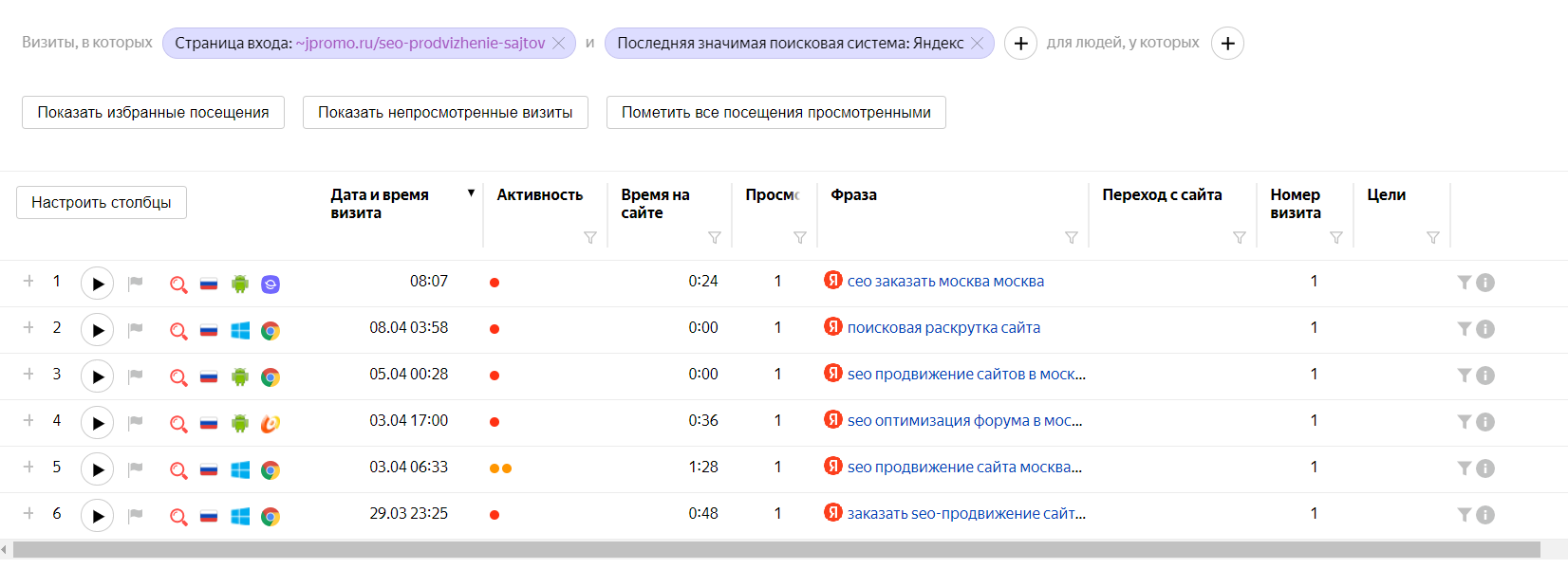Sort by Дата и время визита
Image resolution: width=1568 pixels, height=569 pixels.
[x=380, y=203]
